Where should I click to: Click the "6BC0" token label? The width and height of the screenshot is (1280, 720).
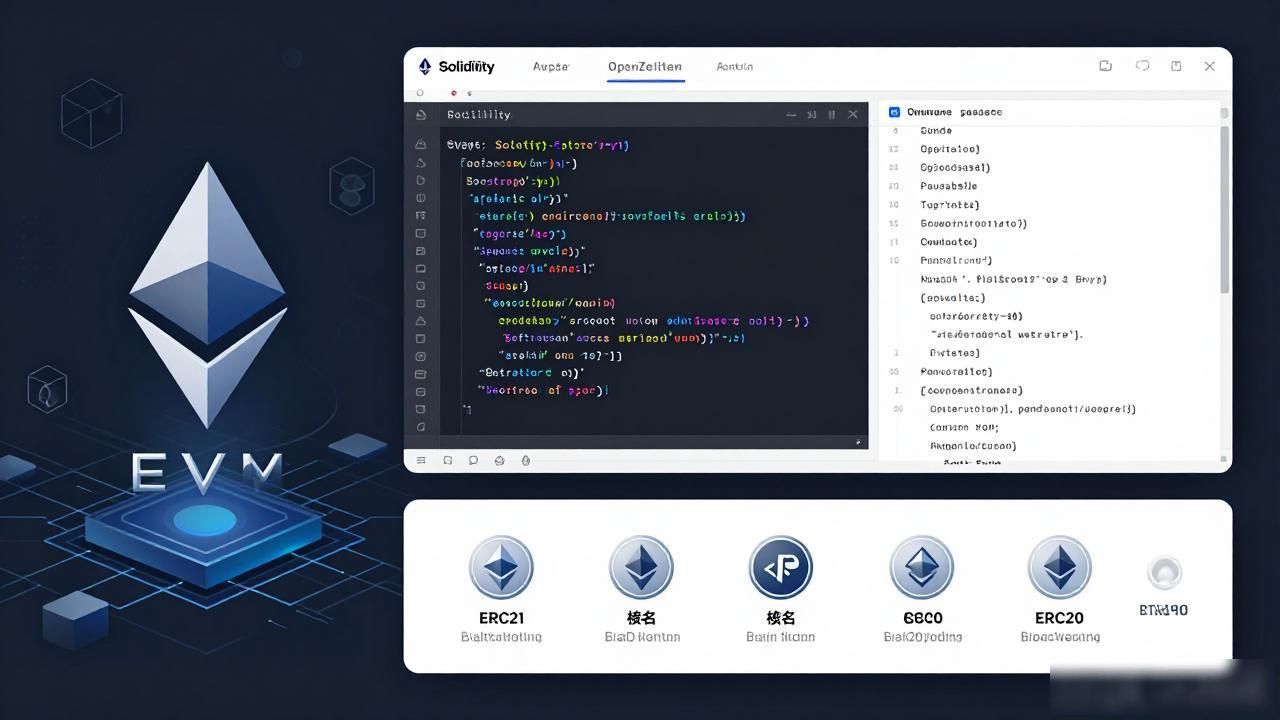tap(922, 618)
